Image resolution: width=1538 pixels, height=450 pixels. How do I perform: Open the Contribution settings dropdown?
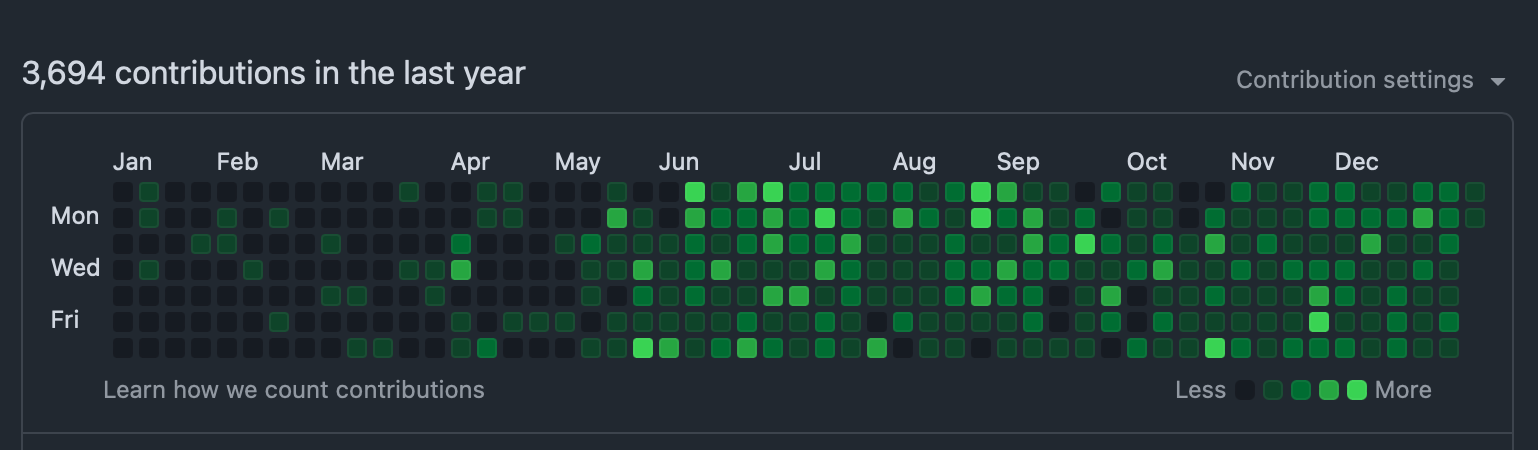(x=1371, y=80)
